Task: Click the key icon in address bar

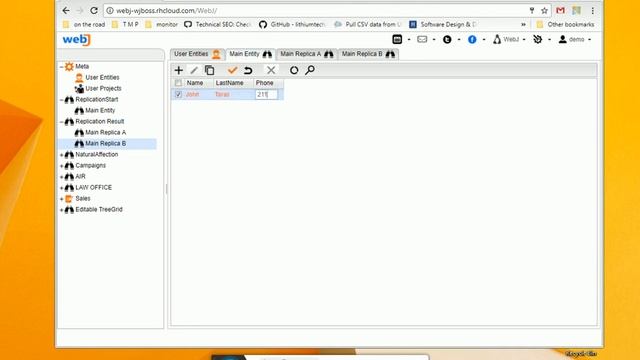Action: [532, 11]
